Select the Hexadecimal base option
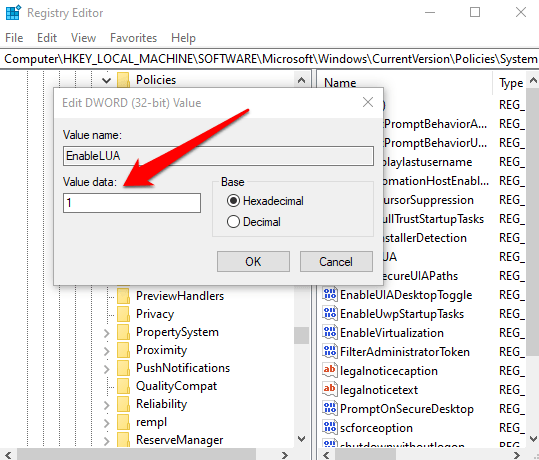The height and width of the screenshot is (460, 539). point(265,201)
